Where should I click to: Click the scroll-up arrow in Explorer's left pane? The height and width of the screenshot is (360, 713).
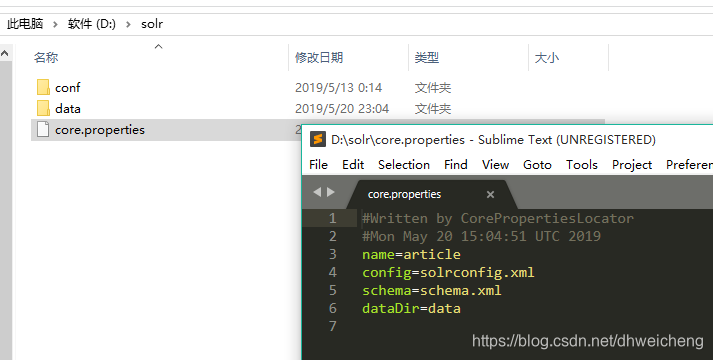[5, 53]
